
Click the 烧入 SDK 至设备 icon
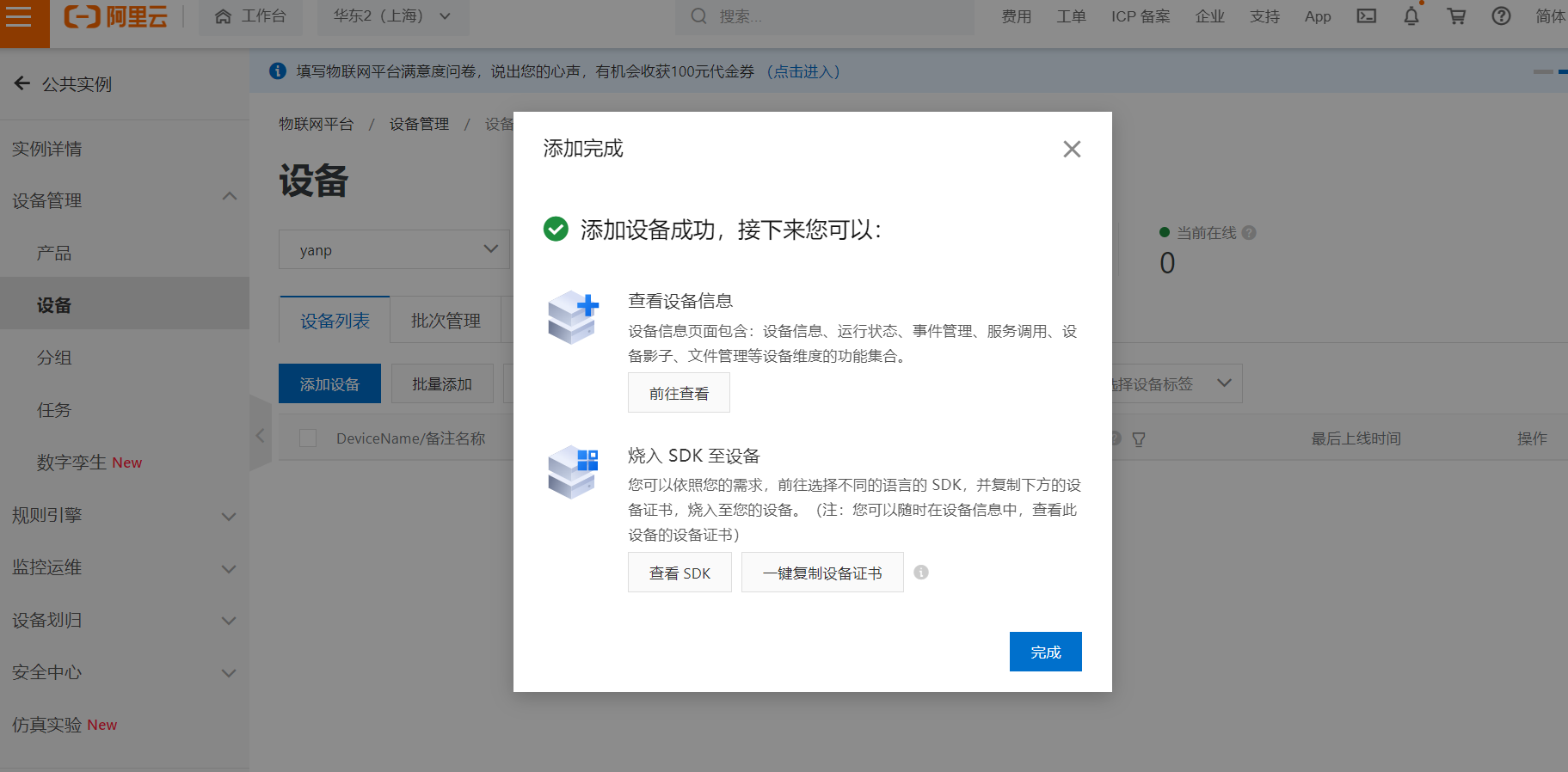(573, 471)
